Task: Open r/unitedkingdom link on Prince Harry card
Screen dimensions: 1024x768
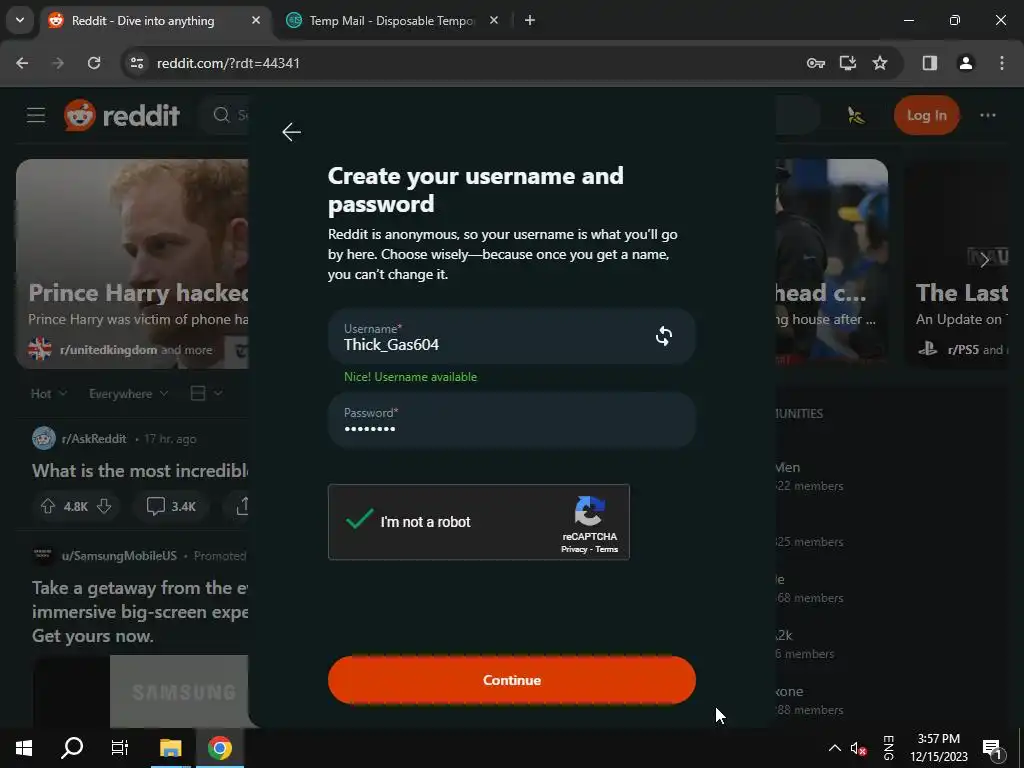Action: 108,350
